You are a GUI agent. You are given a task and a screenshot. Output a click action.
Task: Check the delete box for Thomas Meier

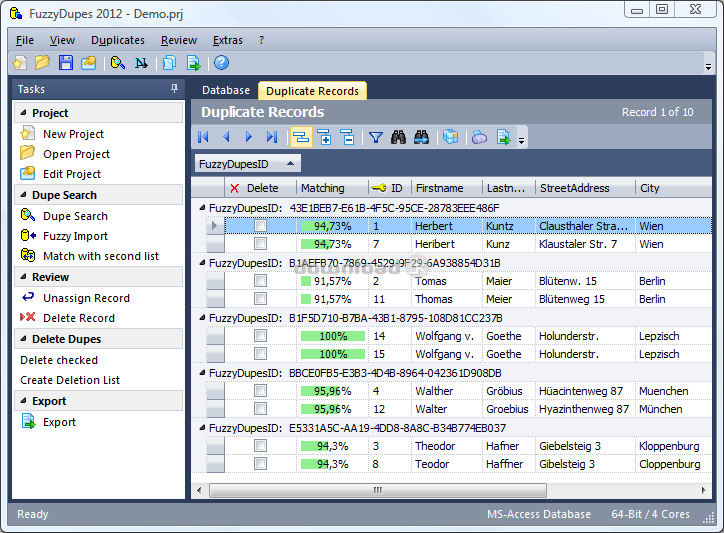pyautogui.click(x=260, y=298)
